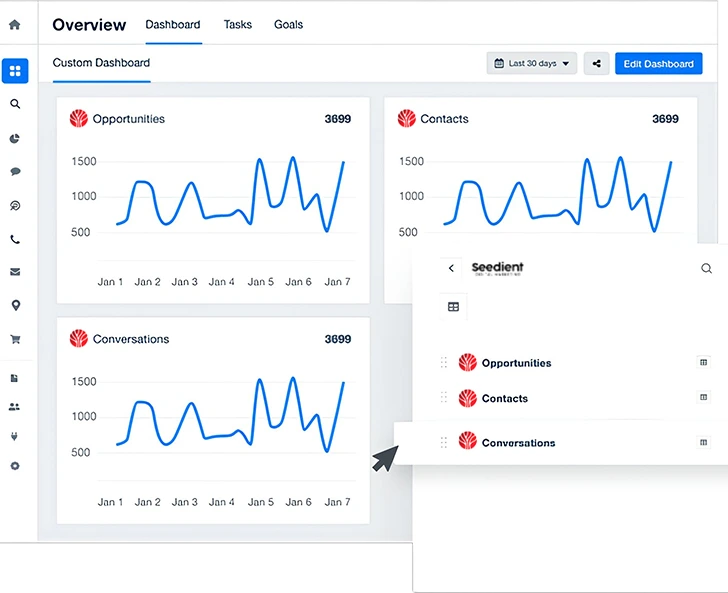Open the plug integrations icon in sidebar

(x=14, y=436)
